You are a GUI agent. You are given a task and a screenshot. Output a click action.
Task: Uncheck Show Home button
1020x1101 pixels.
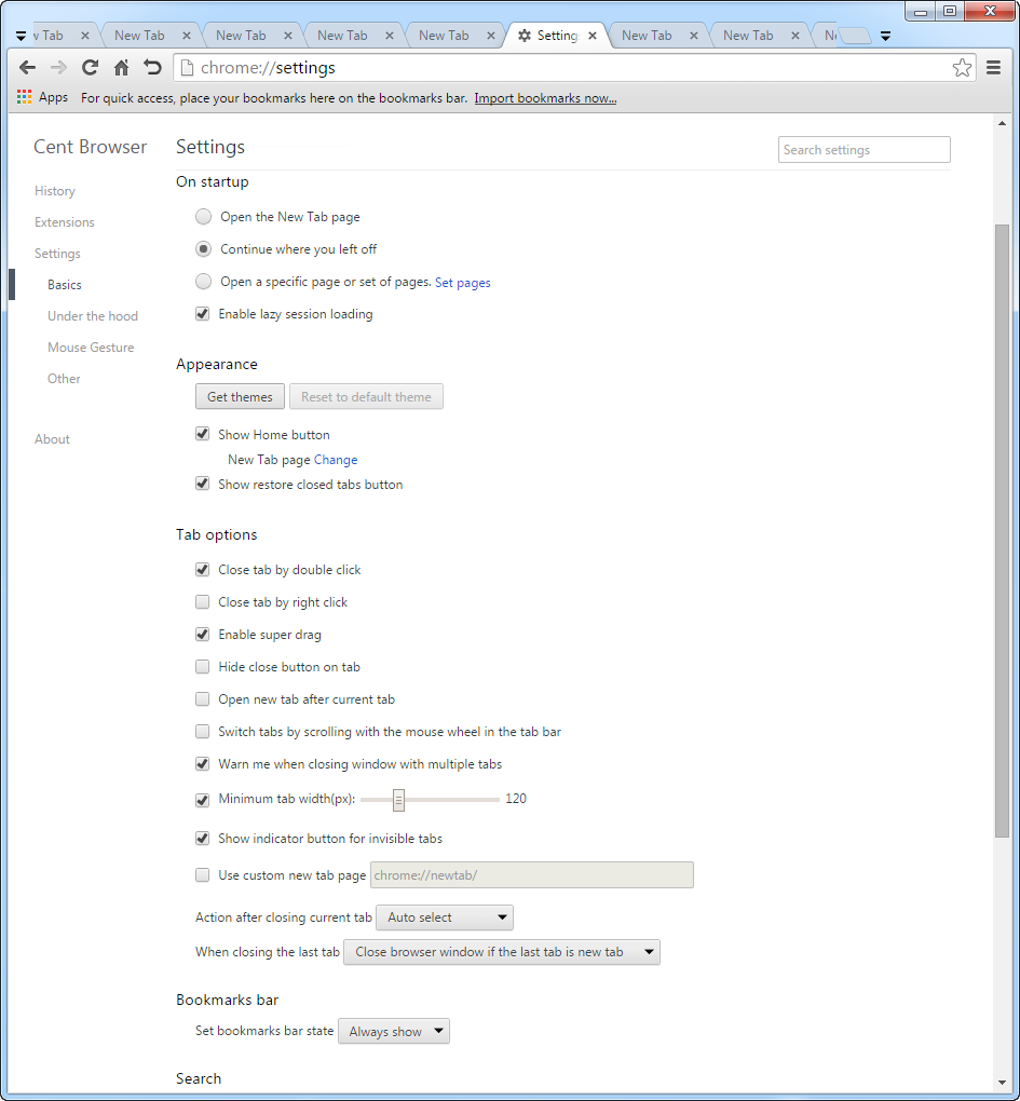(x=202, y=434)
